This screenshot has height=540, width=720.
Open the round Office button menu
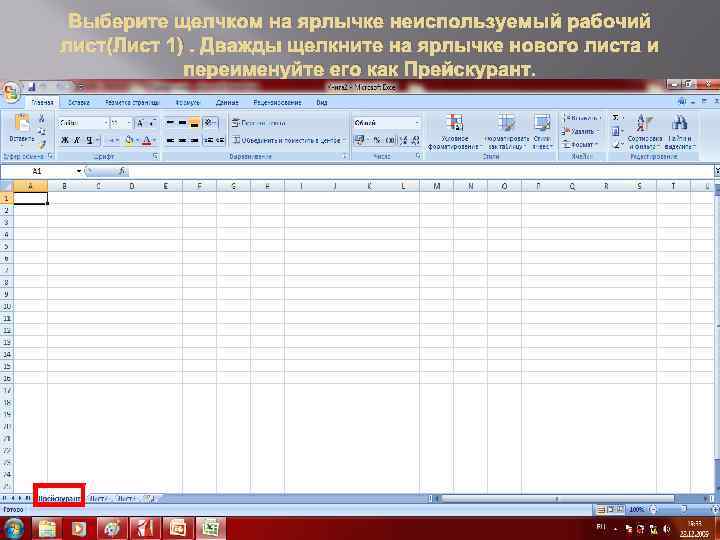(x=11, y=91)
